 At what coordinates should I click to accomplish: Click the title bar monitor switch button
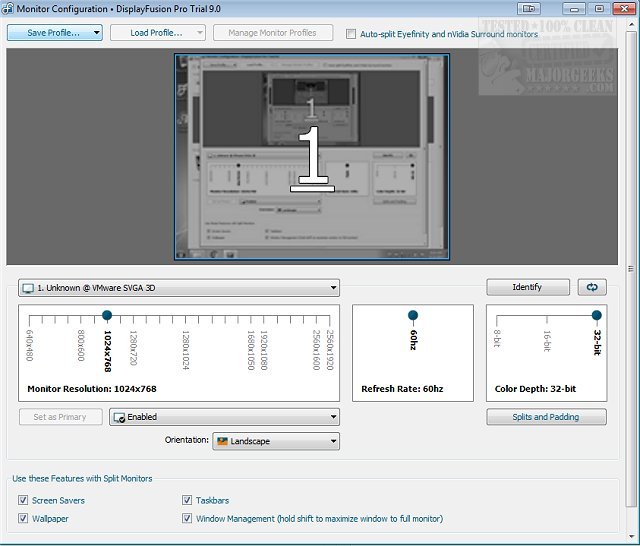point(529,8)
